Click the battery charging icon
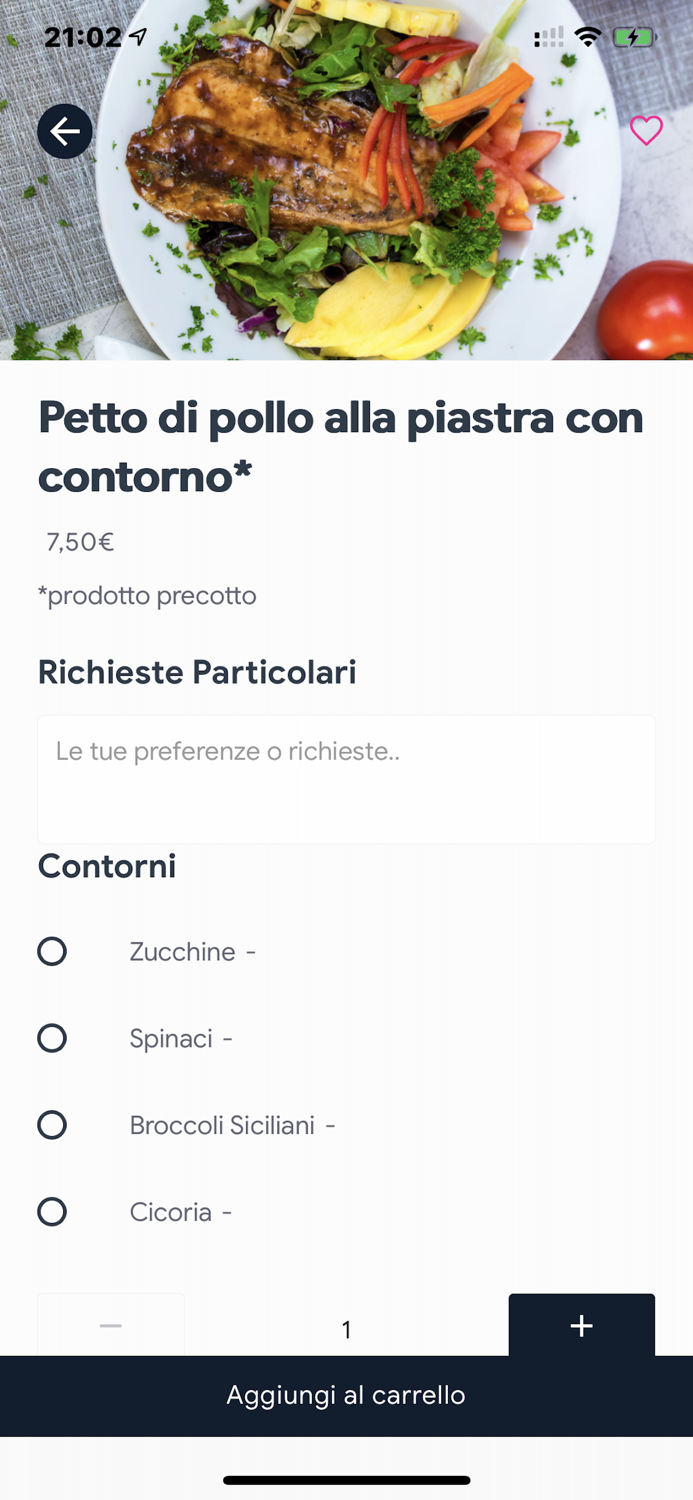Image resolution: width=693 pixels, height=1500 pixels. tap(634, 35)
